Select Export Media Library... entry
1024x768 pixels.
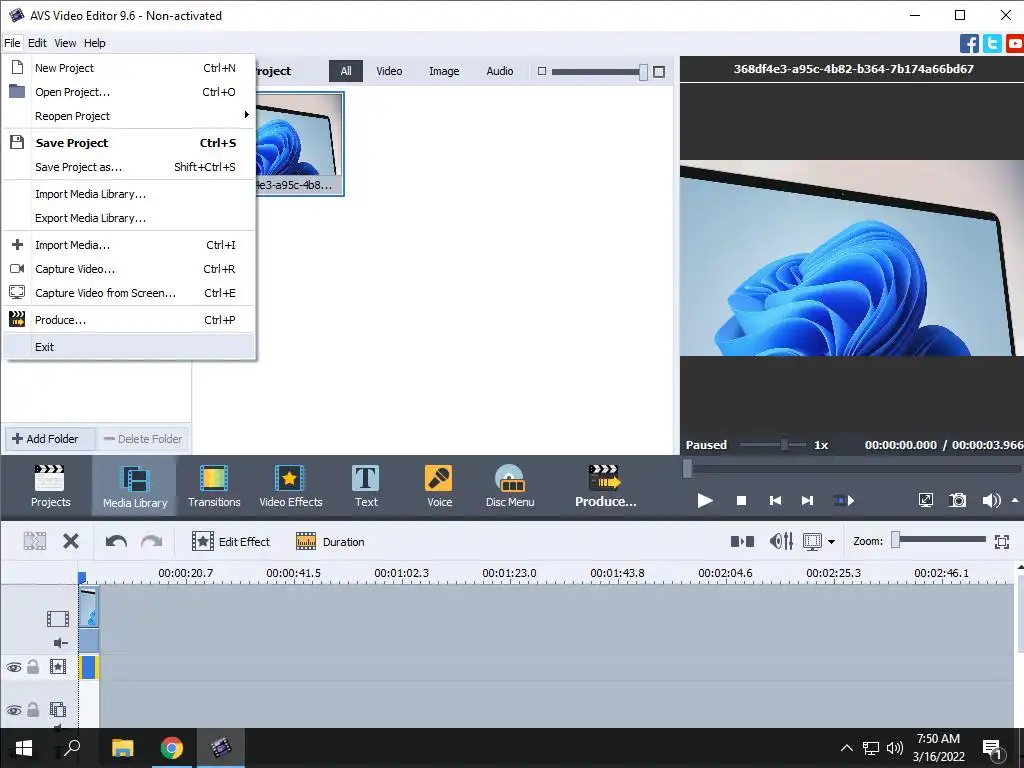tap(129, 218)
